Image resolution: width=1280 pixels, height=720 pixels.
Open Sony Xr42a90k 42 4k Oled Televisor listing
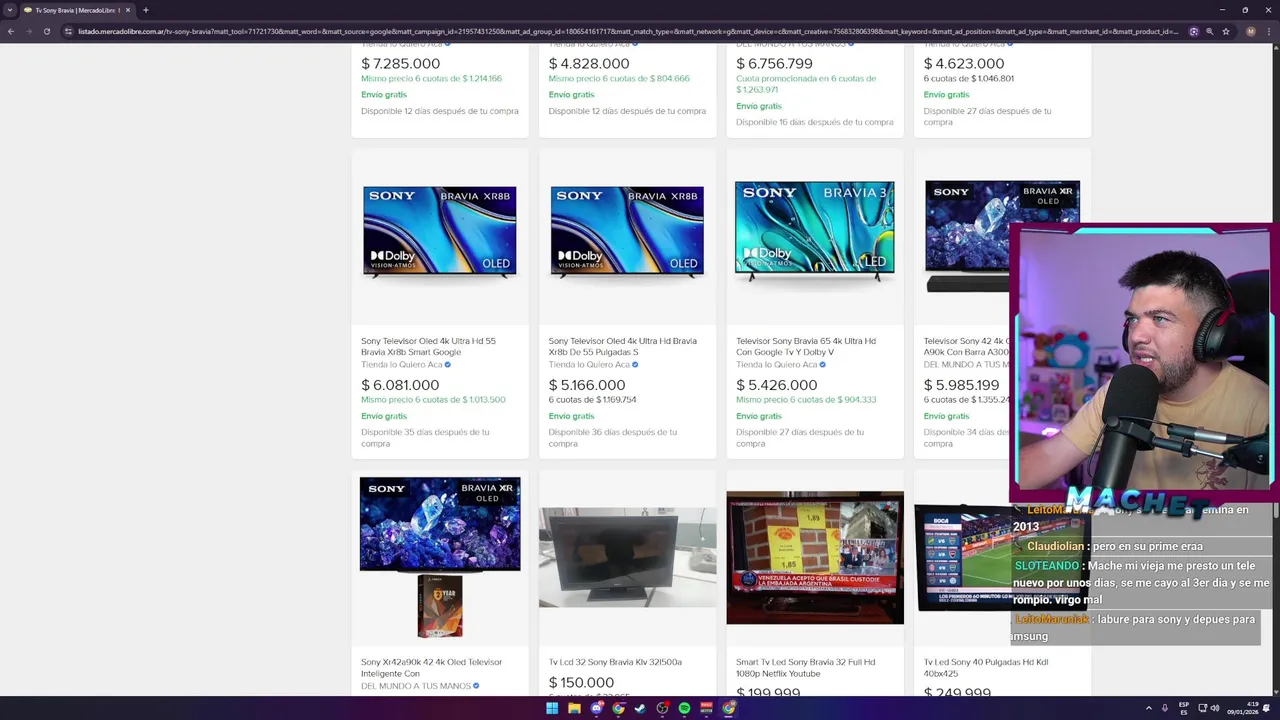click(x=431, y=667)
